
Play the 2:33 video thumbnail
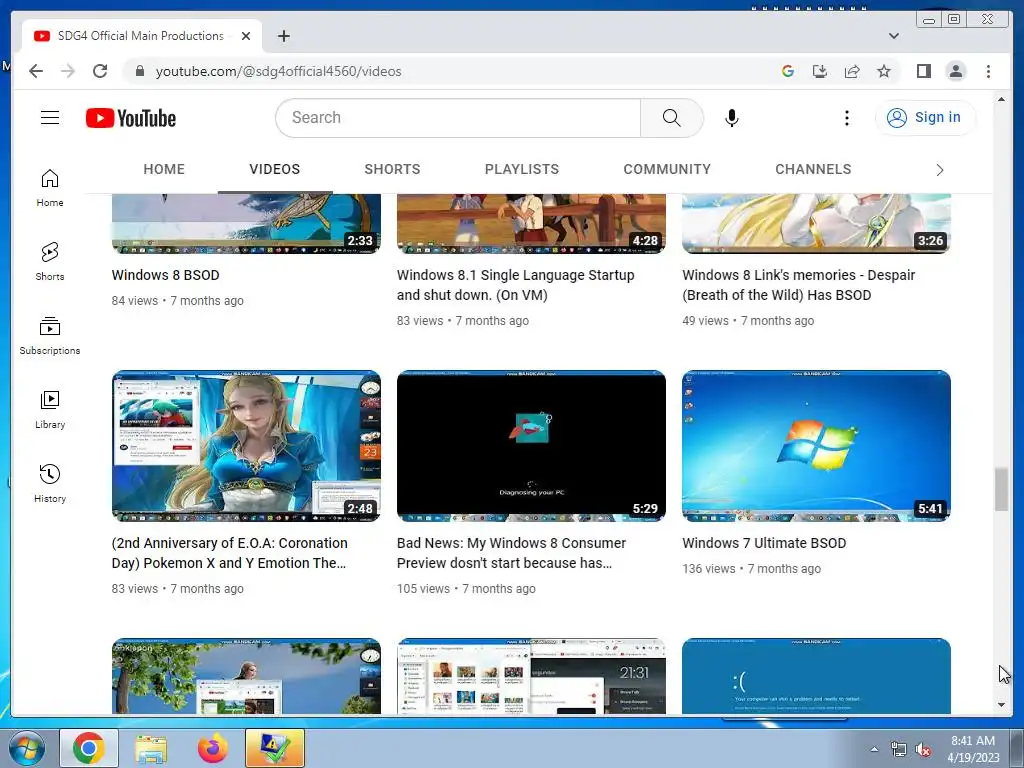[x=246, y=223]
